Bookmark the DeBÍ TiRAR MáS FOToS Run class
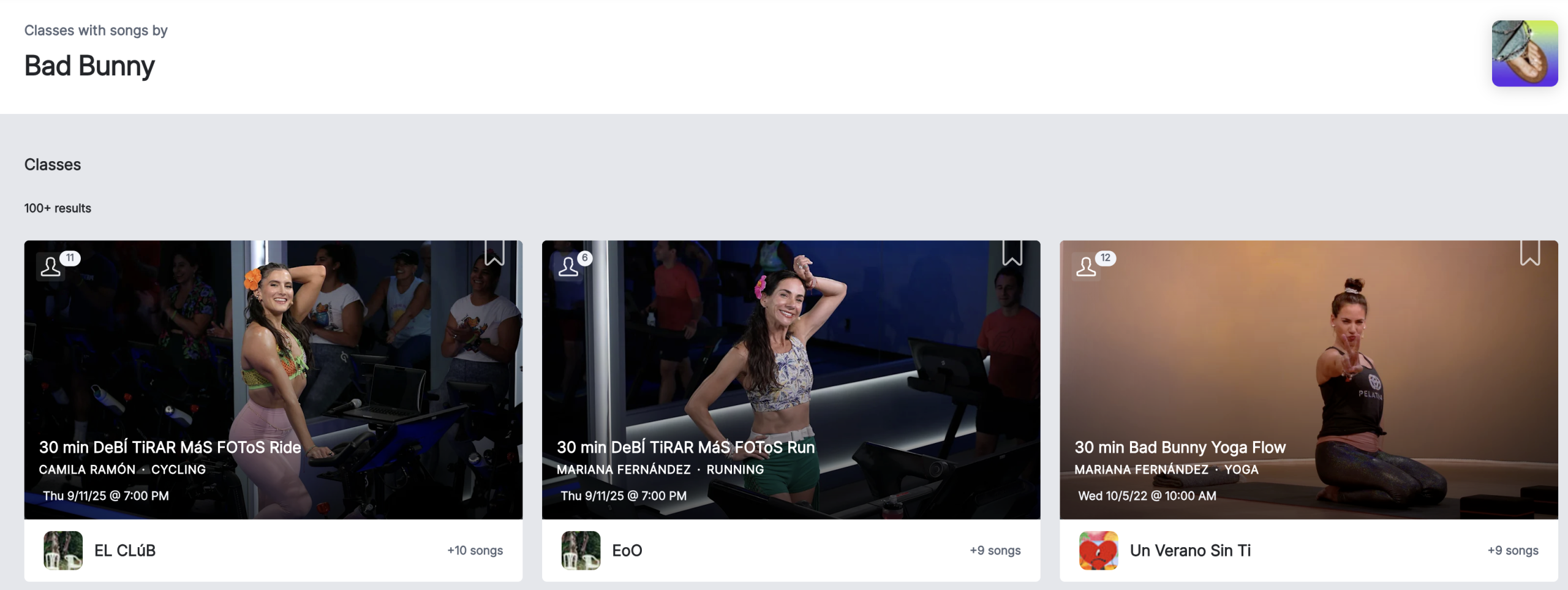Viewport: 1568px width, 590px height. [x=1012, y=252]
